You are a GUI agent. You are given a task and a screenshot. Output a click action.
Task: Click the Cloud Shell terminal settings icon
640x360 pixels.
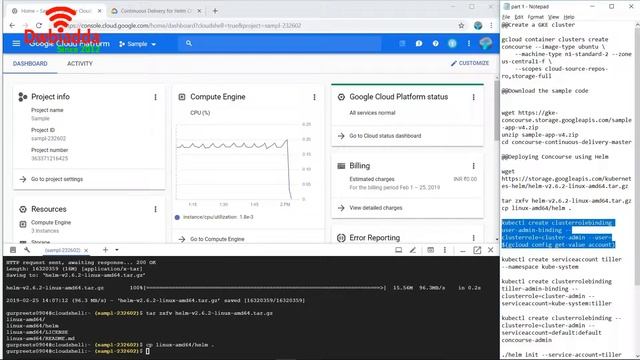(x=430, y=250)
